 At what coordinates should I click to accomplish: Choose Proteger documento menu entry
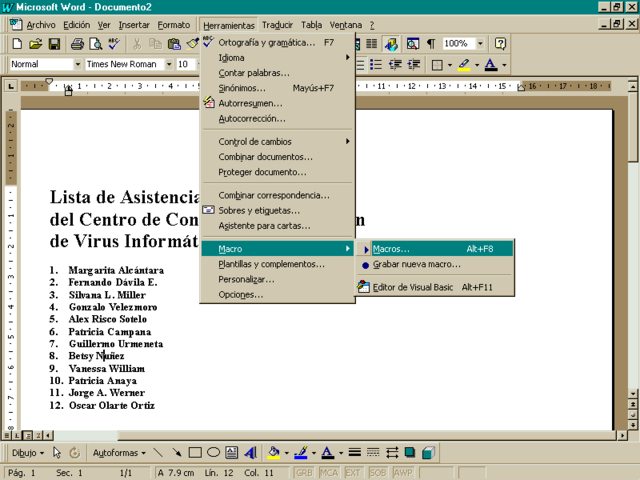pyautogui.click(x=278, y=172)
